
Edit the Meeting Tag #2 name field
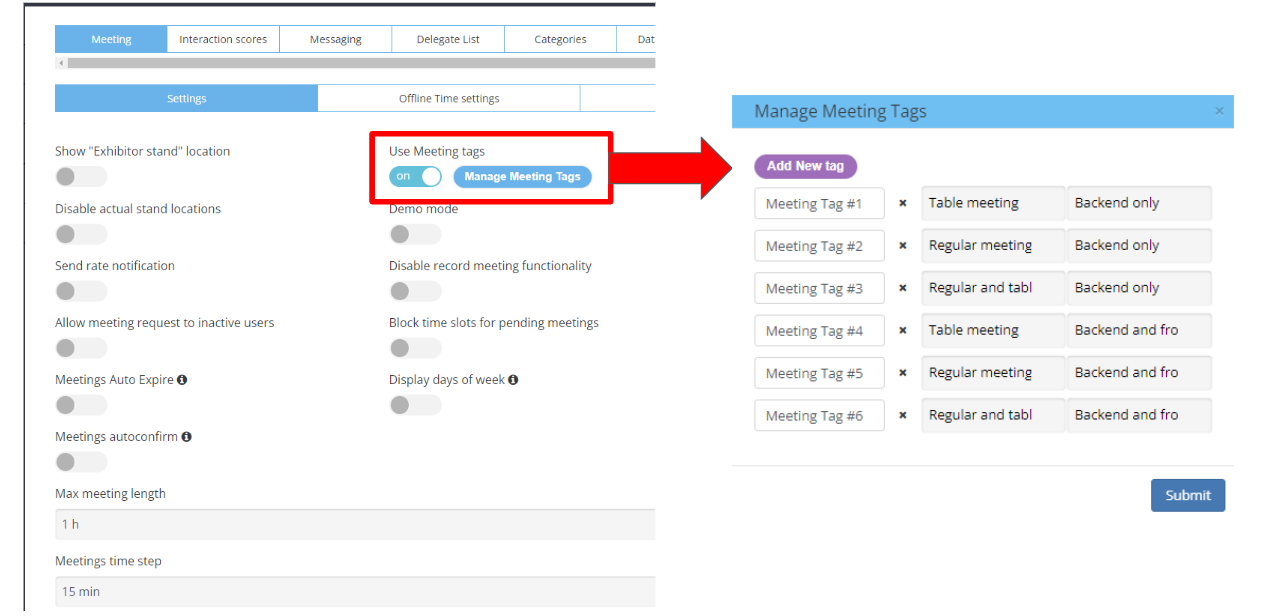point(819,246)
